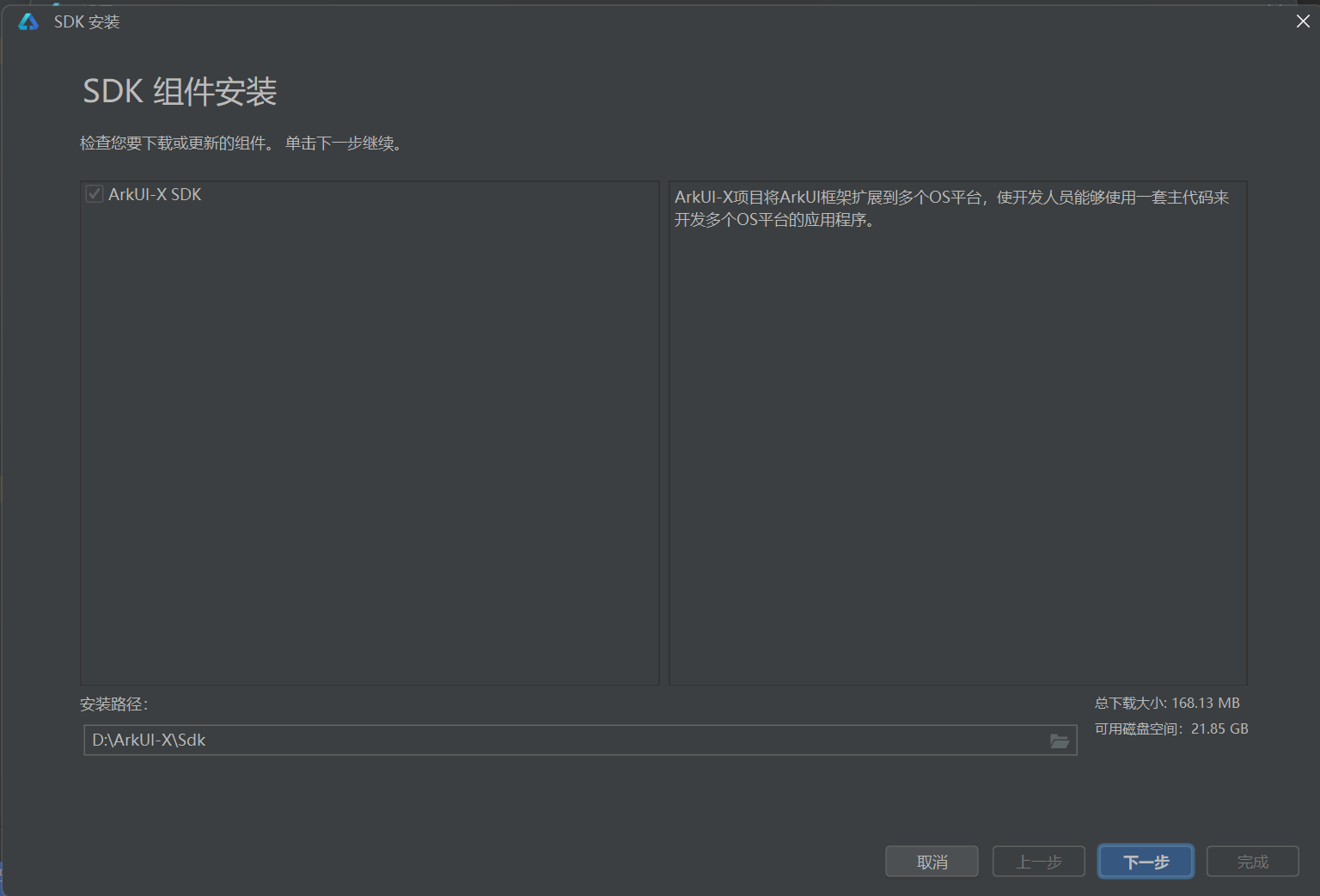Image resolution: width=1320 pixels, height=896 pixels.
Task: Click the 完成 (Finish) button
Action: coord(1253,862)
